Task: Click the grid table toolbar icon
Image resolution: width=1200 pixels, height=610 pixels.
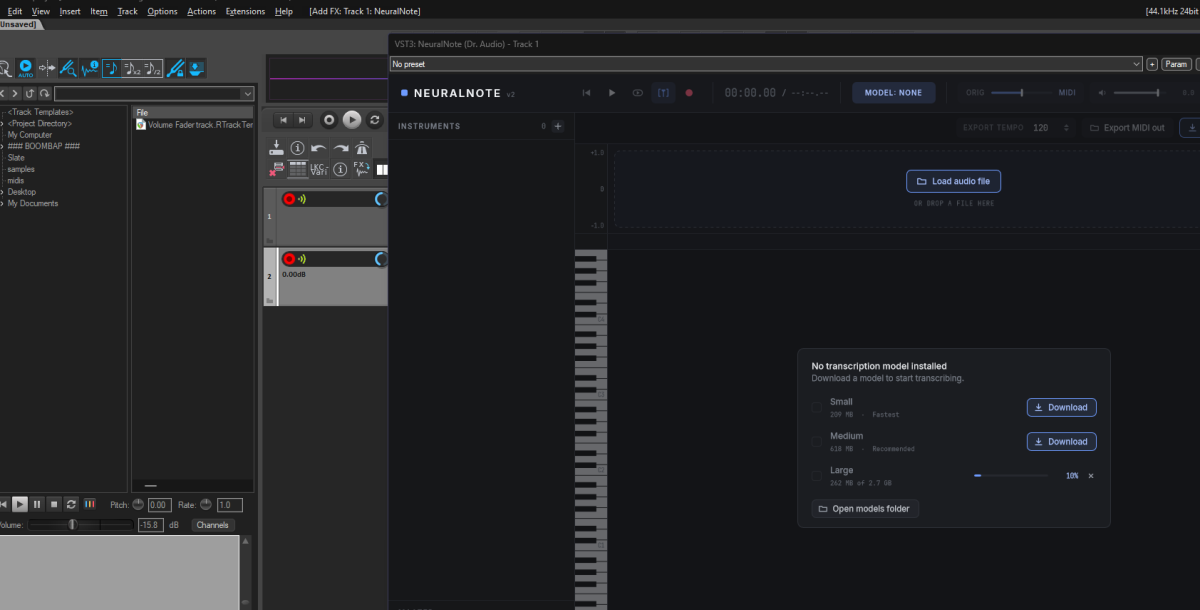Action: [x=297, y=169]
